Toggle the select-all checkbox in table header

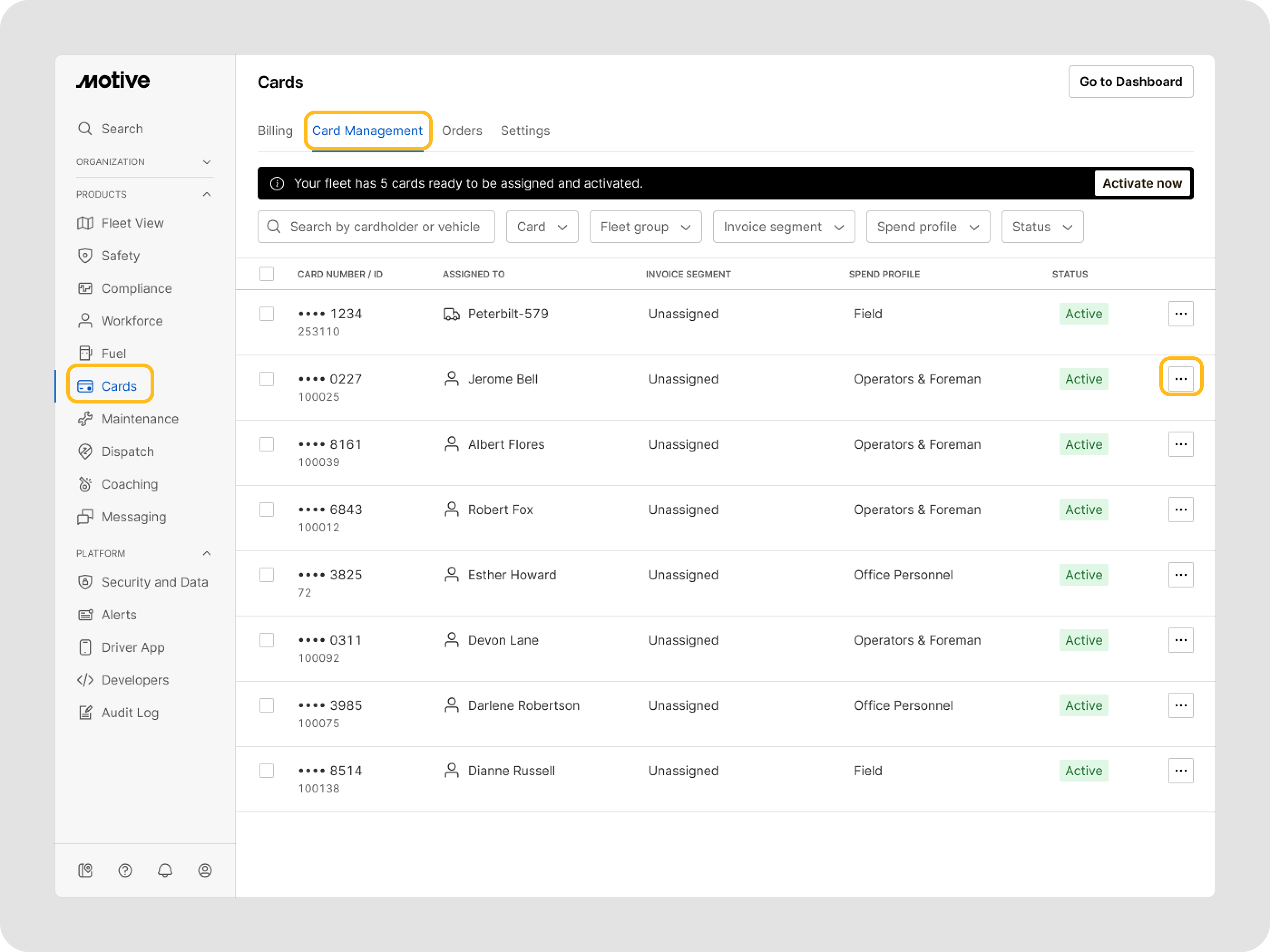pyautogui.click(x=266, y=274)
